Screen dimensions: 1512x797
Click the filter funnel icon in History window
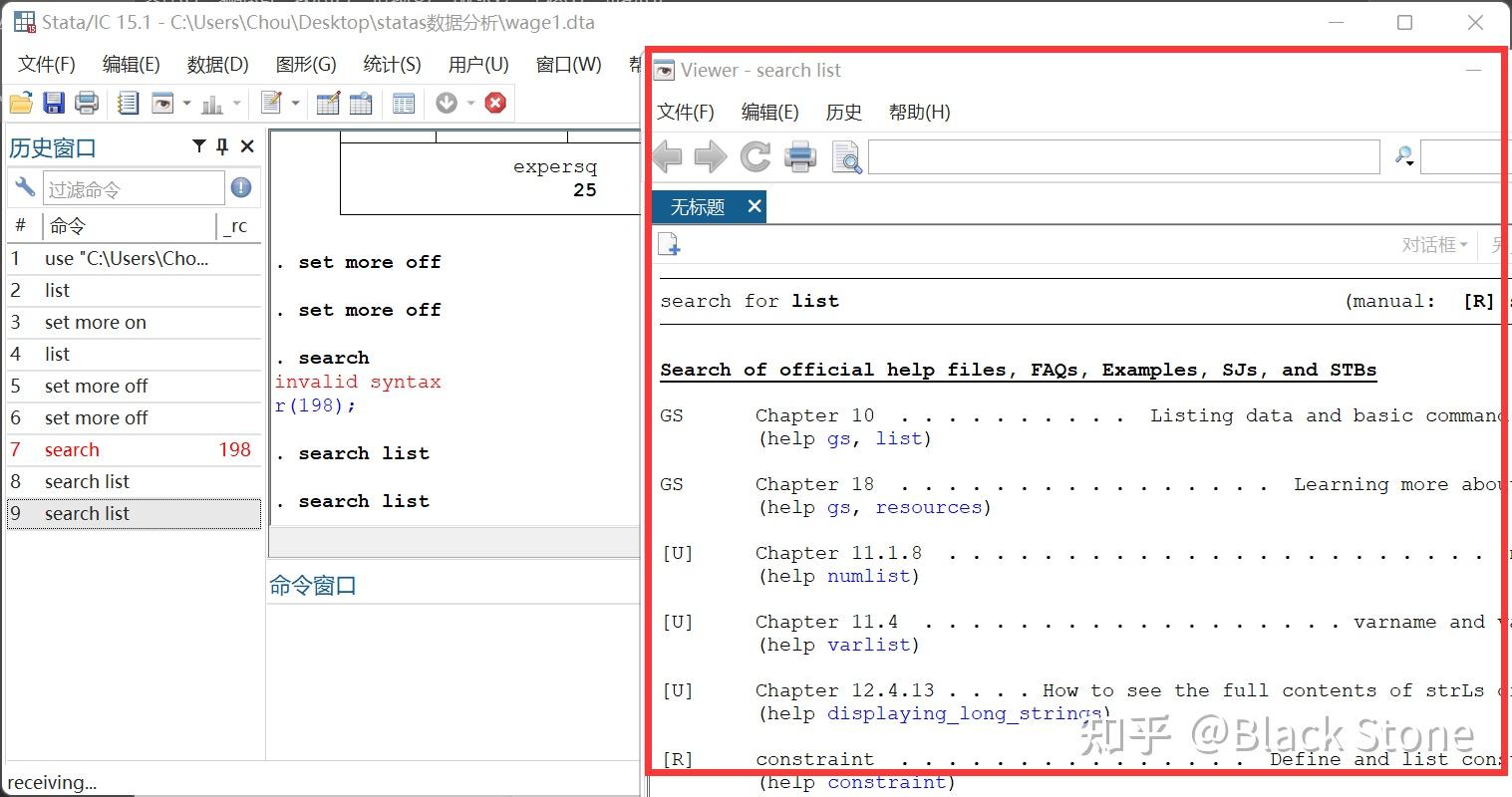click(x=199, y=146)
